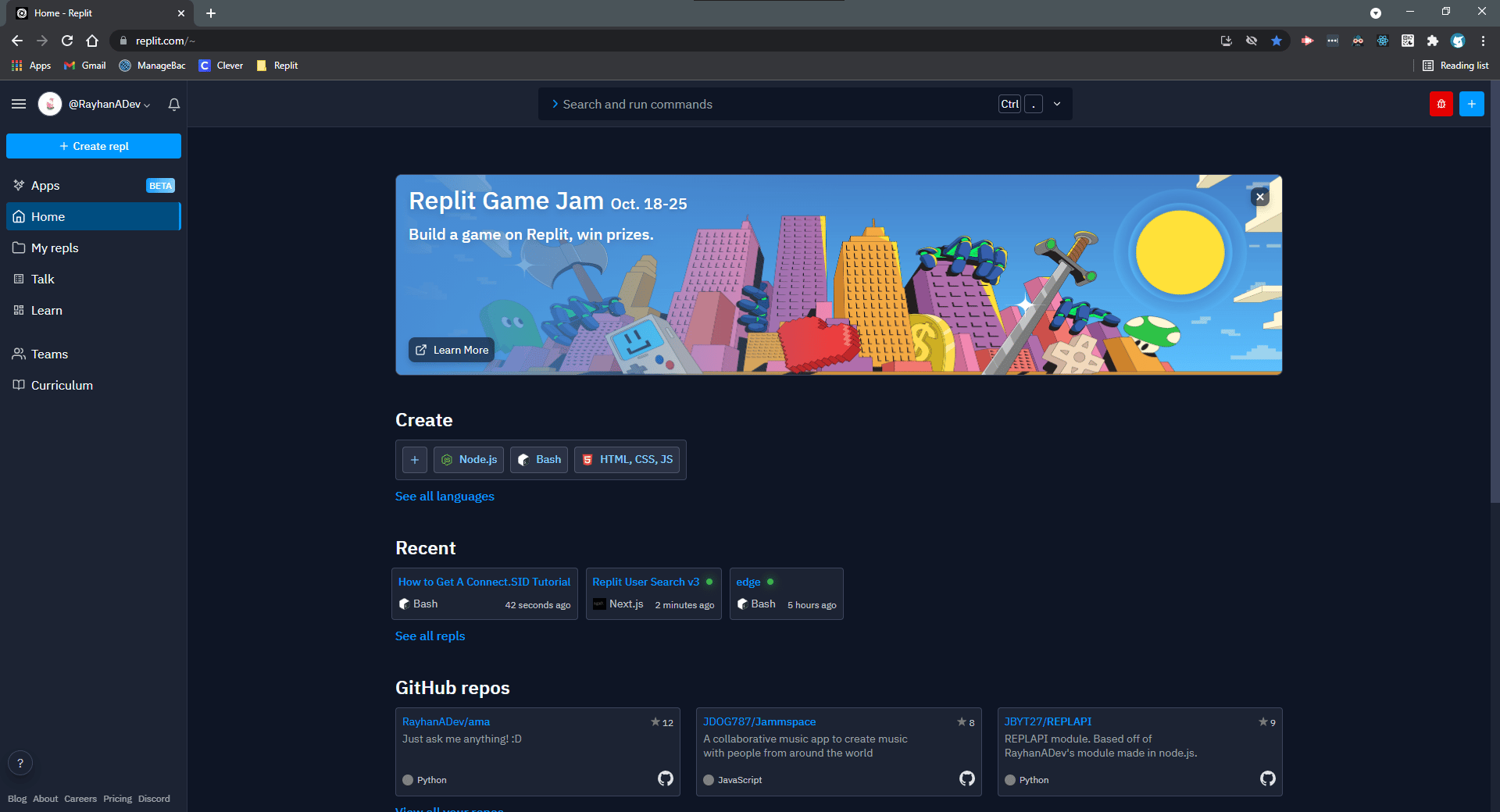Click the RayhanADev profile avatar

tap(50, 104)
